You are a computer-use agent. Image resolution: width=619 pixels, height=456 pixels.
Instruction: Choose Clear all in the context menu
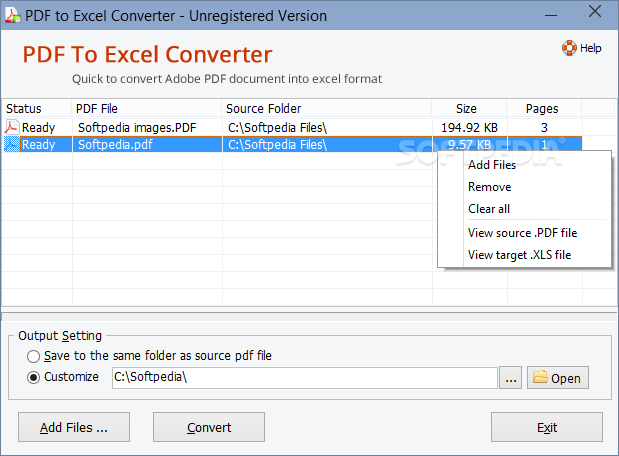[x=489, y=208]
